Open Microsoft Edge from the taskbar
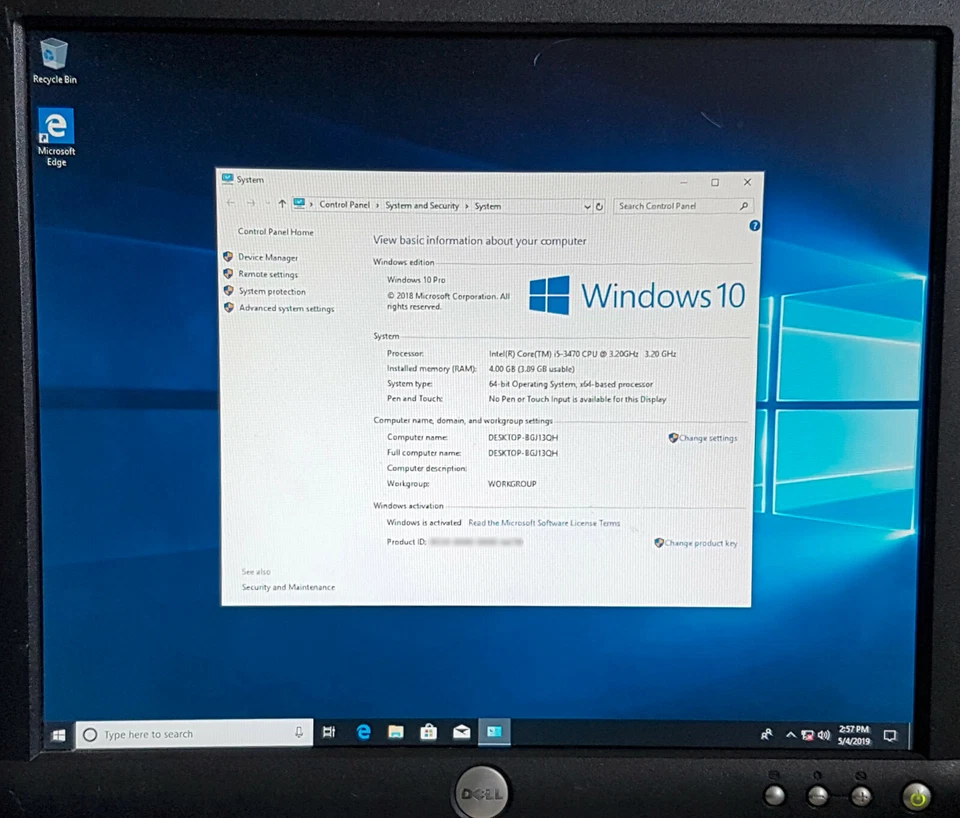This screenshot has width=960, height=818. coord(362,731)
